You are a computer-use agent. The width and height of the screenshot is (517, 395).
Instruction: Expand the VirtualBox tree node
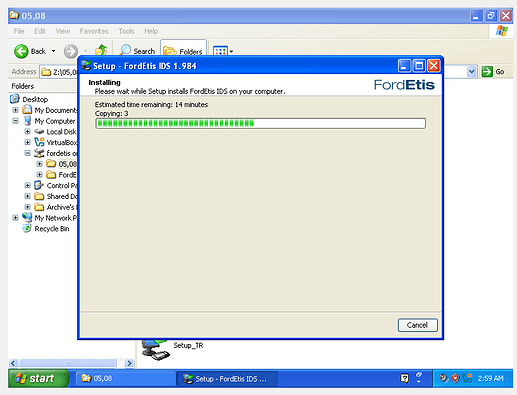(x=28, y=142)
